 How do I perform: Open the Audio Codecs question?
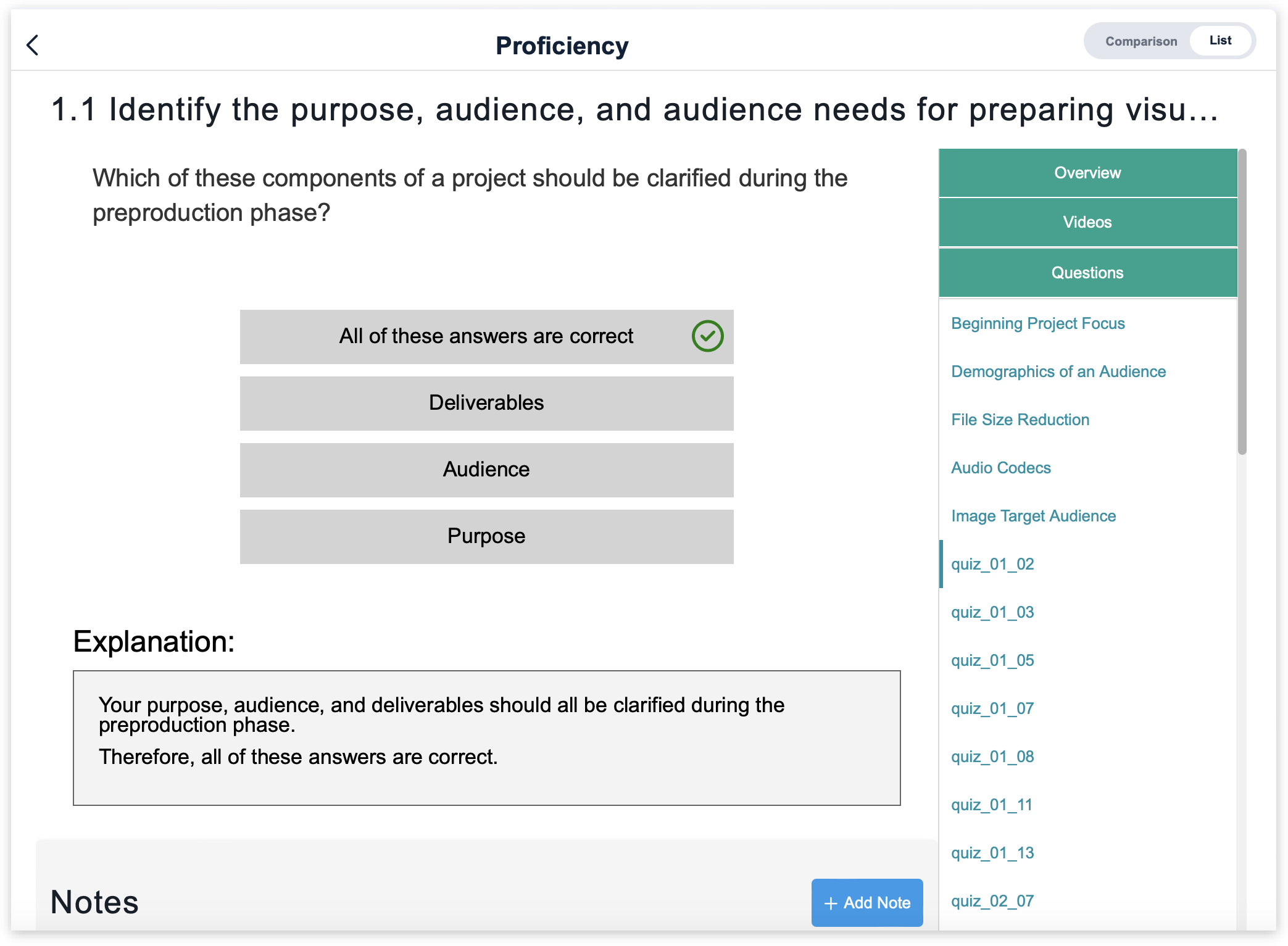[x=1000, y=468]
